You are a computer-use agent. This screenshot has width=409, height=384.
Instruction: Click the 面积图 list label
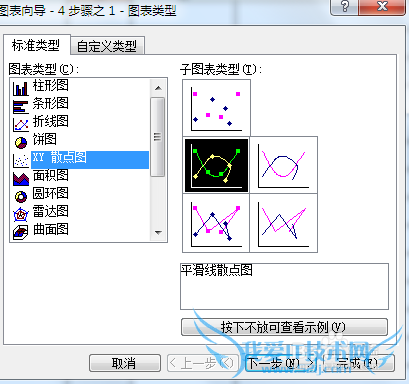(51, 175)
